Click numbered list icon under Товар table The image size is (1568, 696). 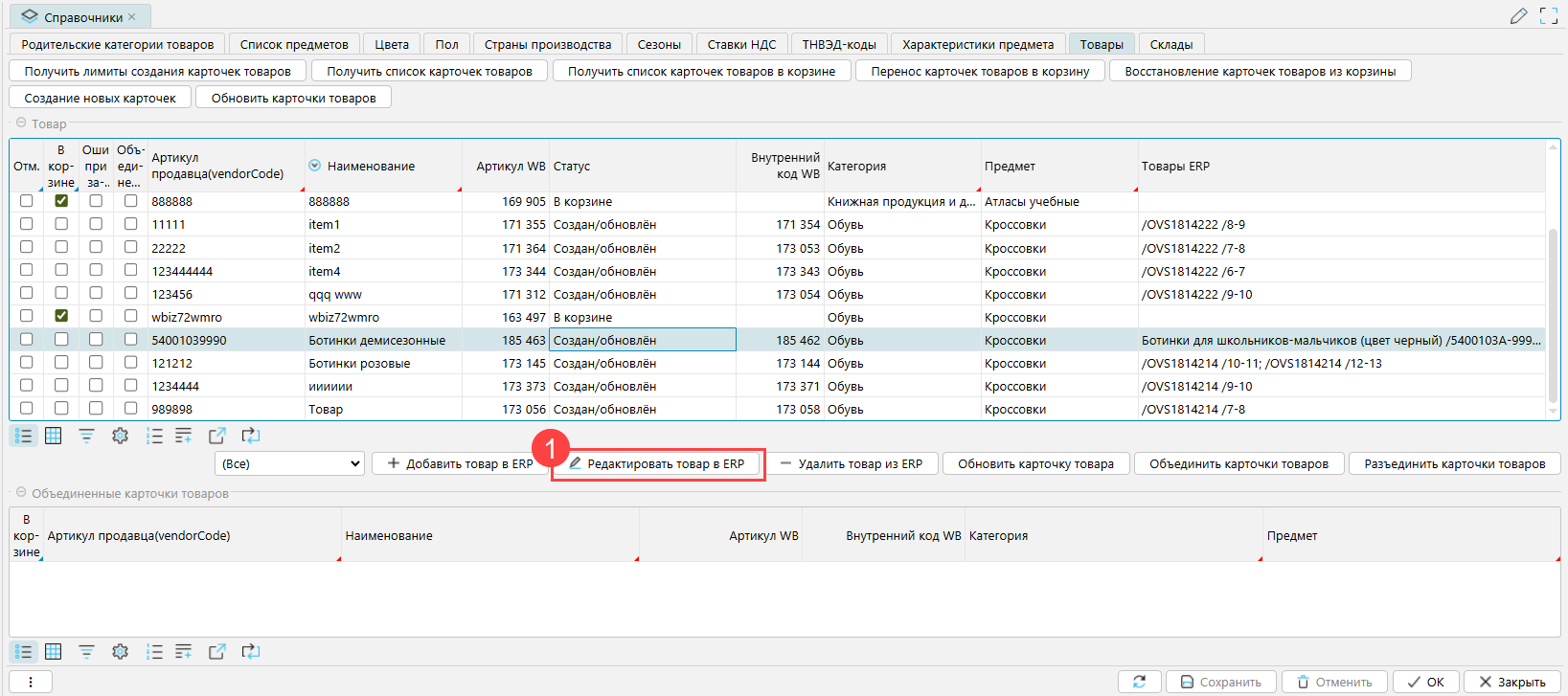pyautogui.click(x=153, y=436)
